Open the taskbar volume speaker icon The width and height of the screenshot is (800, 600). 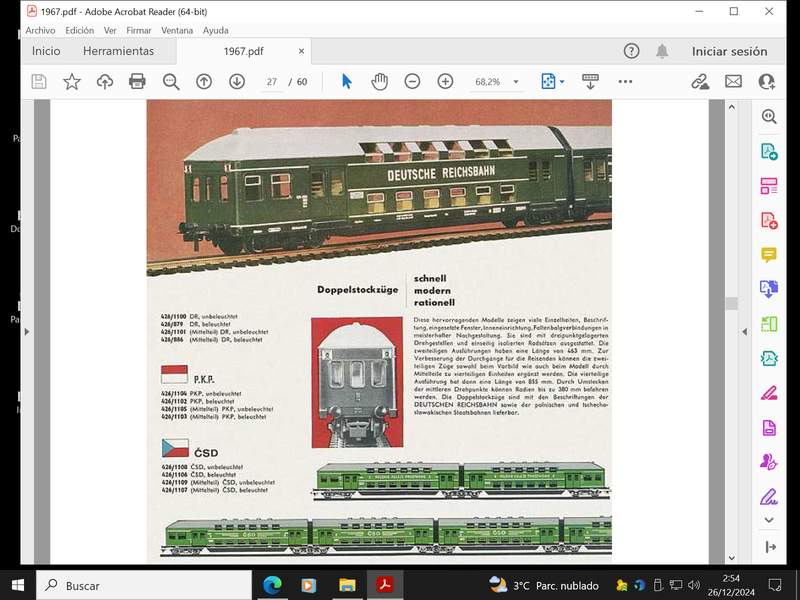(x=694, y=585)
